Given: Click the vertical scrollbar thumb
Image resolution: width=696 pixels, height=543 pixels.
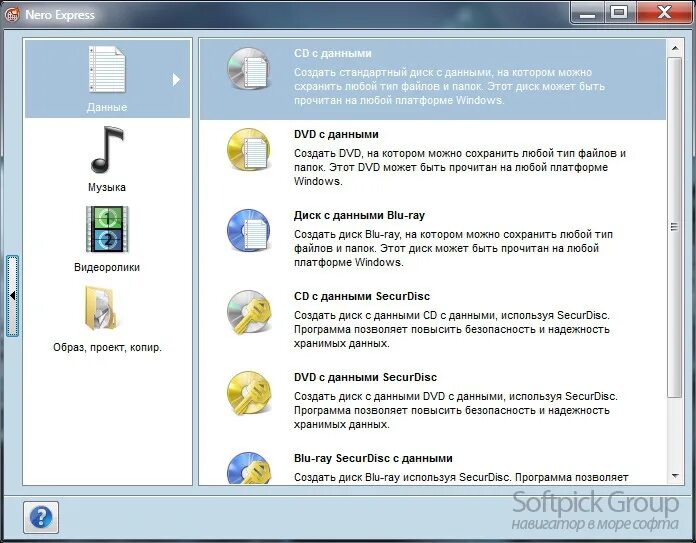Looking at the screenshot, I should tap(675, 227).
